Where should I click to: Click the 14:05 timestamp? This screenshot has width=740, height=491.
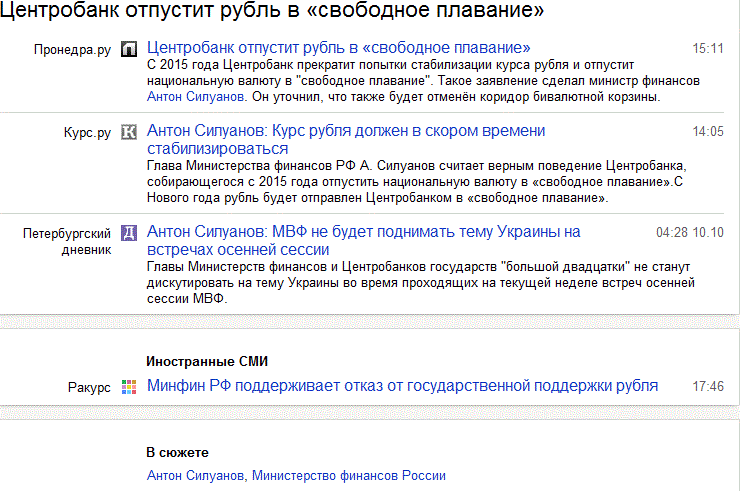click(708, 131)
